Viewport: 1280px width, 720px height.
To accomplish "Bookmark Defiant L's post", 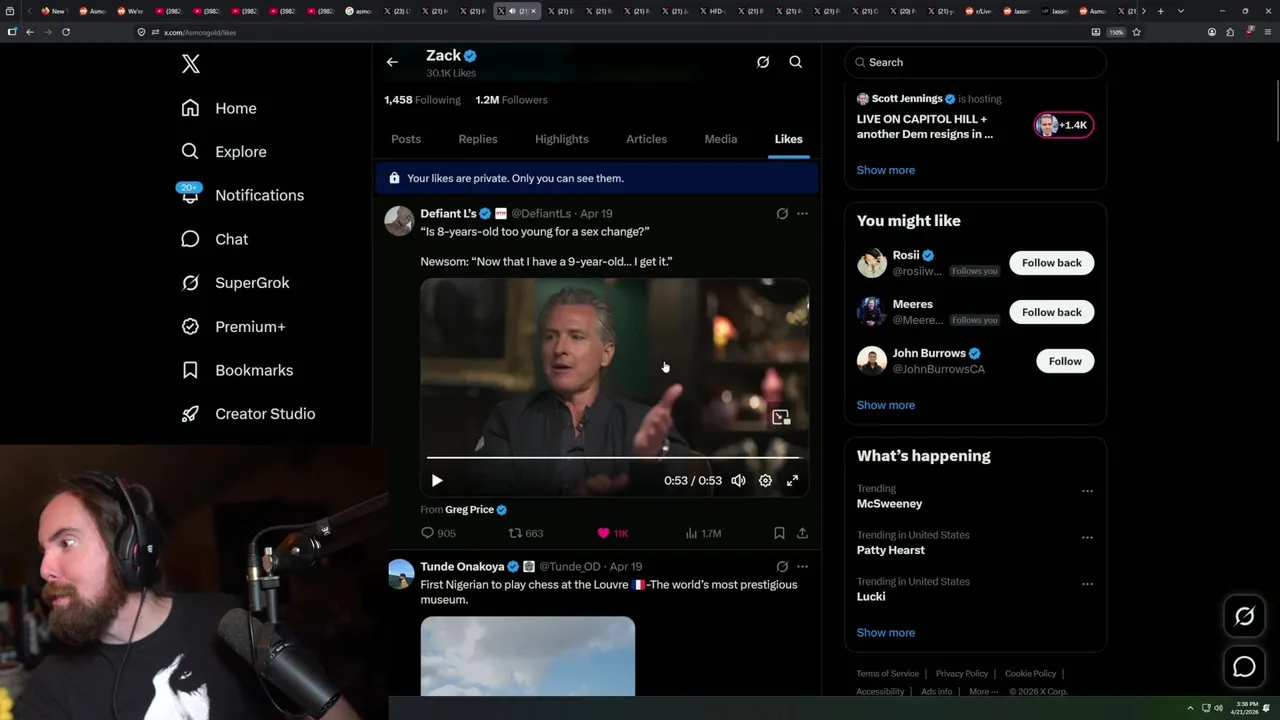I will [779, 534].
